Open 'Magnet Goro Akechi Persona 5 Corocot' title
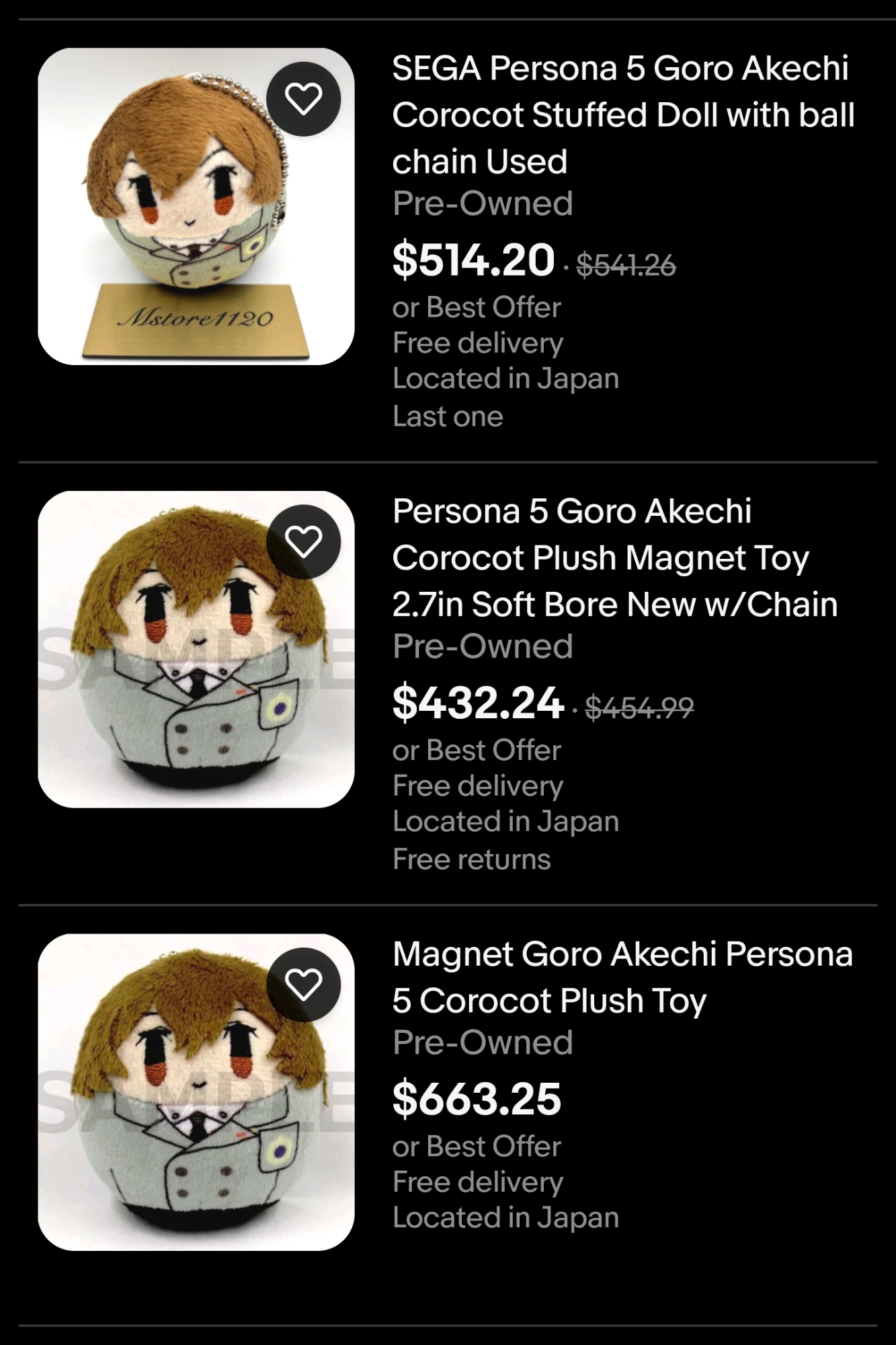 (622, 977)
